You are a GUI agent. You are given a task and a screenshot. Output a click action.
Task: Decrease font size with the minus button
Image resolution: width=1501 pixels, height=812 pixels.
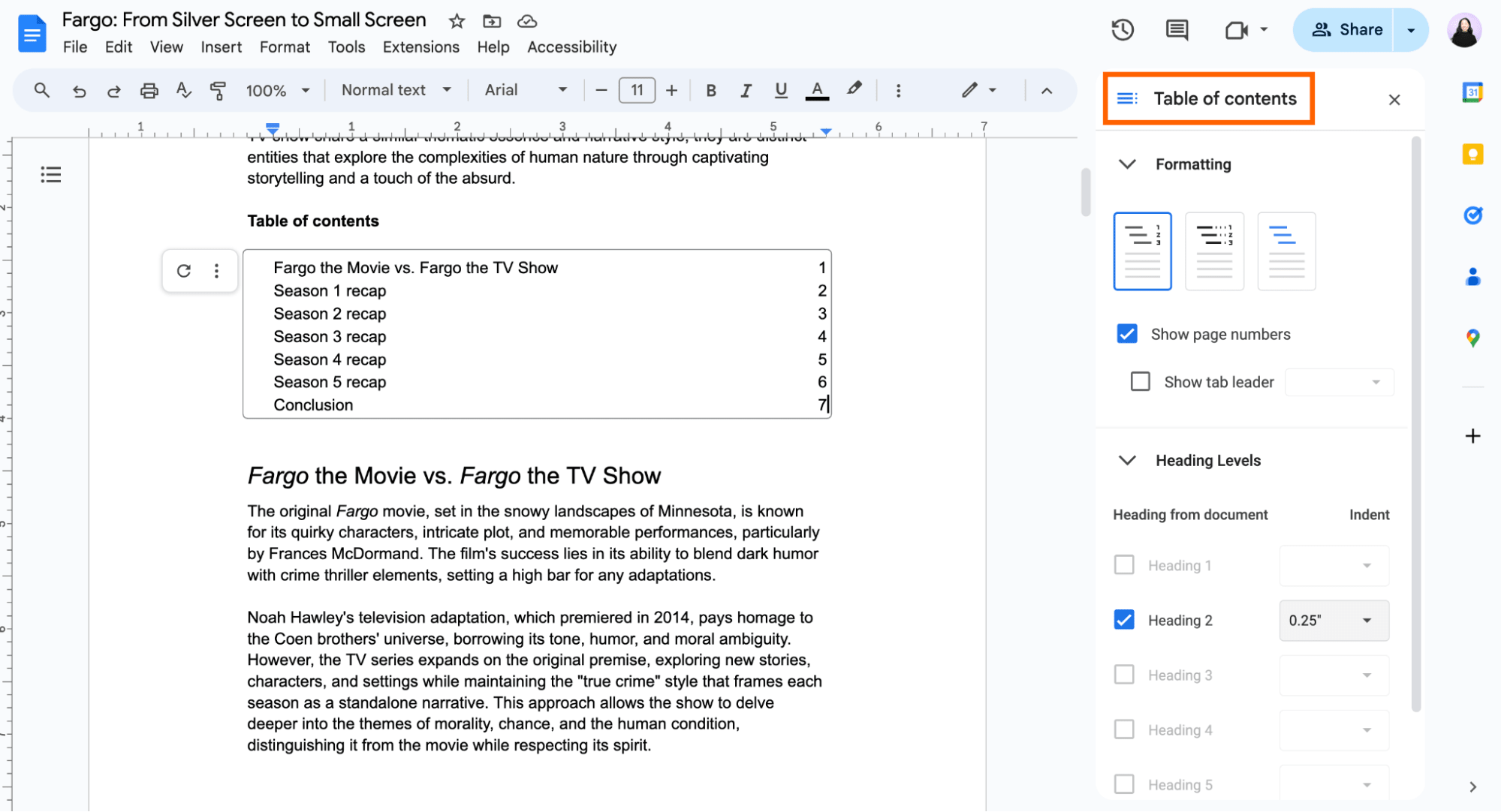click(x=601, y=91)
